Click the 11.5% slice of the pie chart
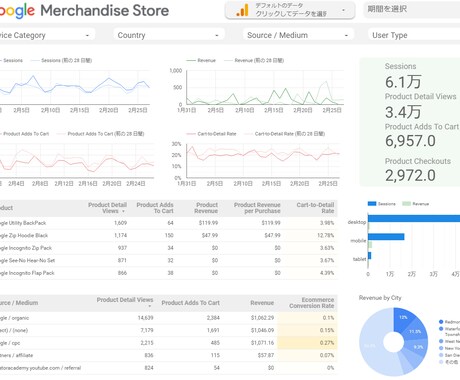The width and height of the screenshot is (460, 380). click(x=415, y=331)
